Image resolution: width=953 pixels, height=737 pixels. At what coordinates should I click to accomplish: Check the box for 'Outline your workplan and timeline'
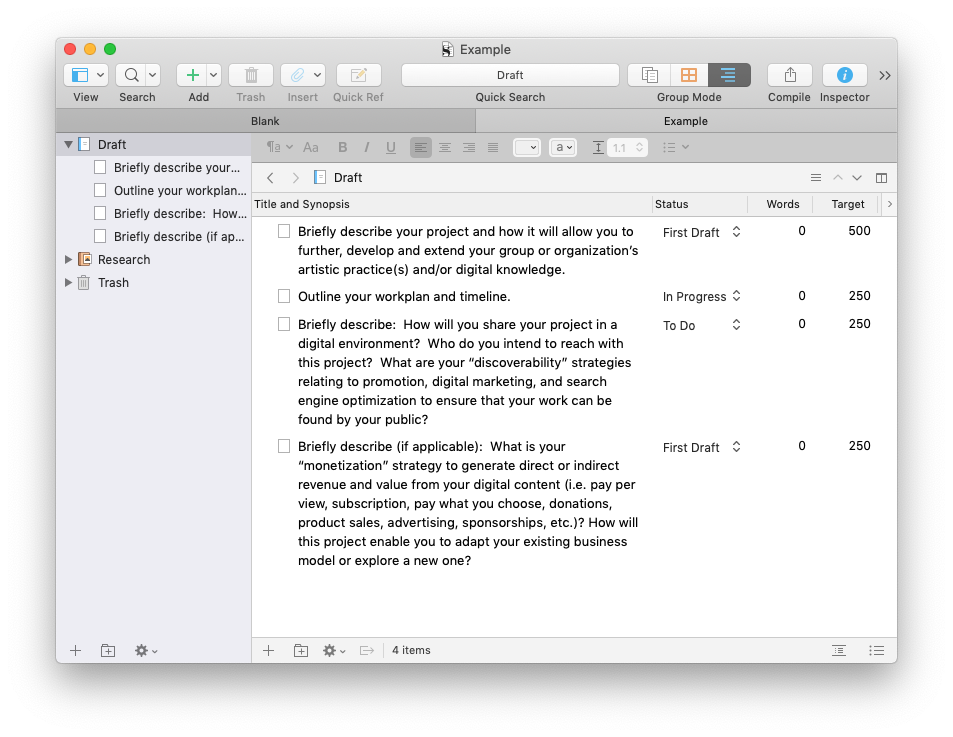pos(284,296)
